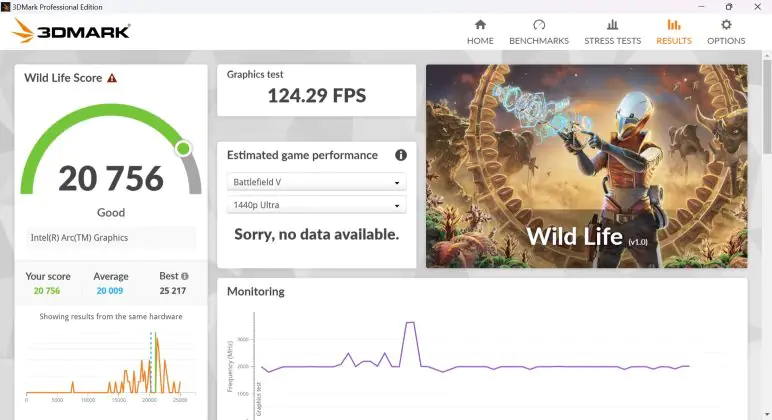The height and width of the screenshot is (420, 772).
Task: Click the Monitoring section heading
Action: pyautogui.click(x=256, y=291)
